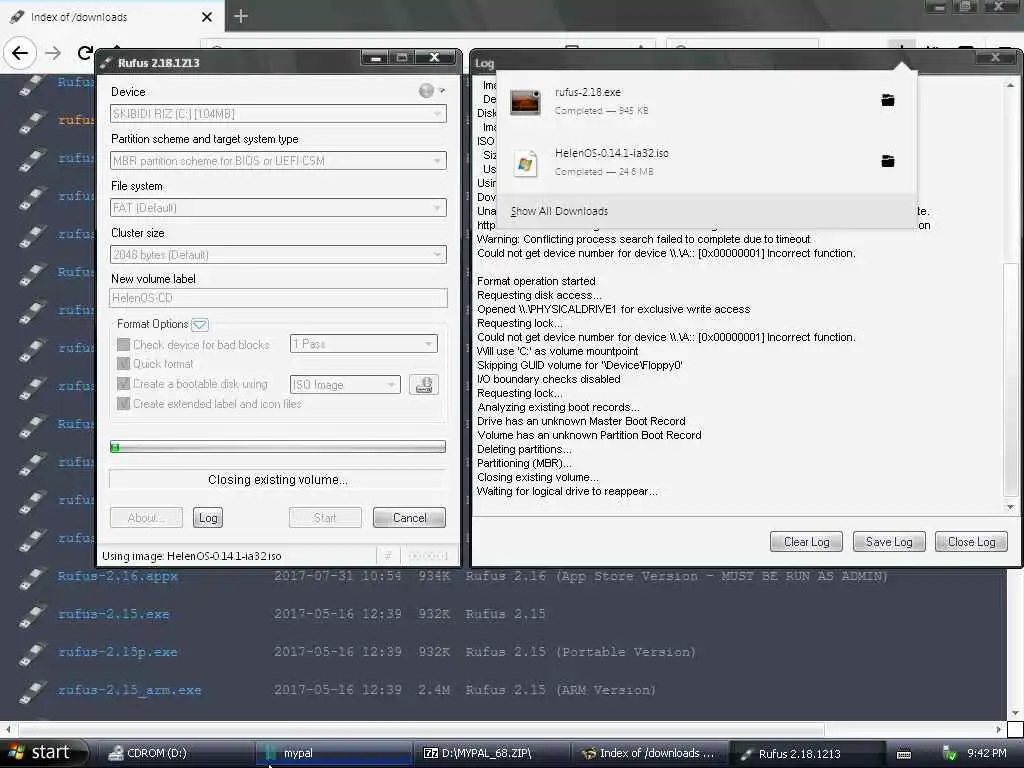Open the bad blocks passes dropdown
Image resolution: width=1024 pixels, height=768 pixels.
(x=363, y=344)
